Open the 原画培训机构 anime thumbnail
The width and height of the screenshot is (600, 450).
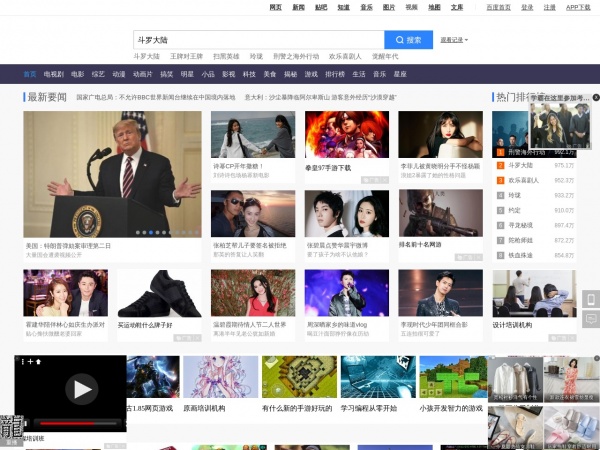220,377
